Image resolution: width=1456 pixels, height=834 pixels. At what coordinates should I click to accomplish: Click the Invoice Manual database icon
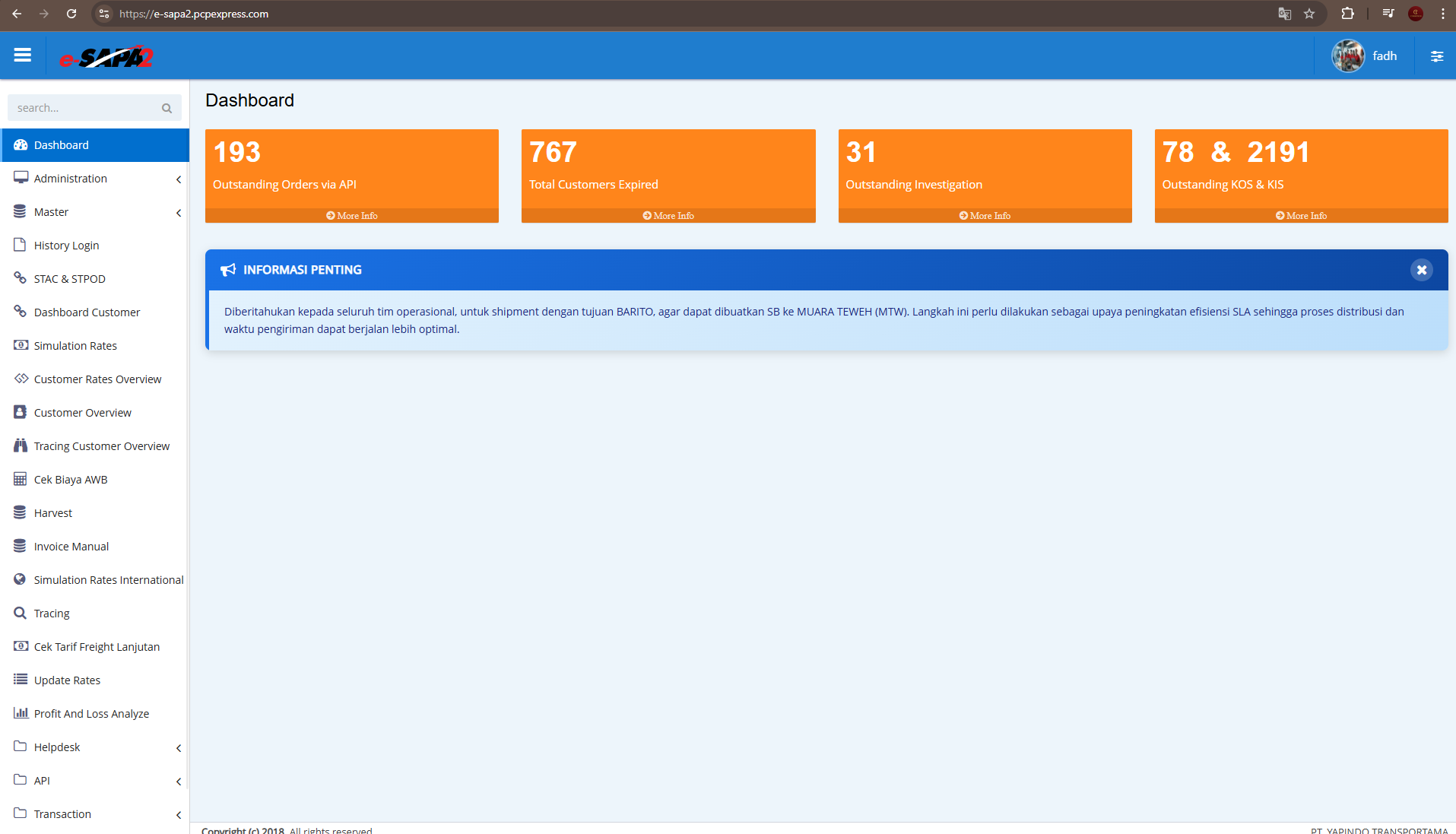20,546
